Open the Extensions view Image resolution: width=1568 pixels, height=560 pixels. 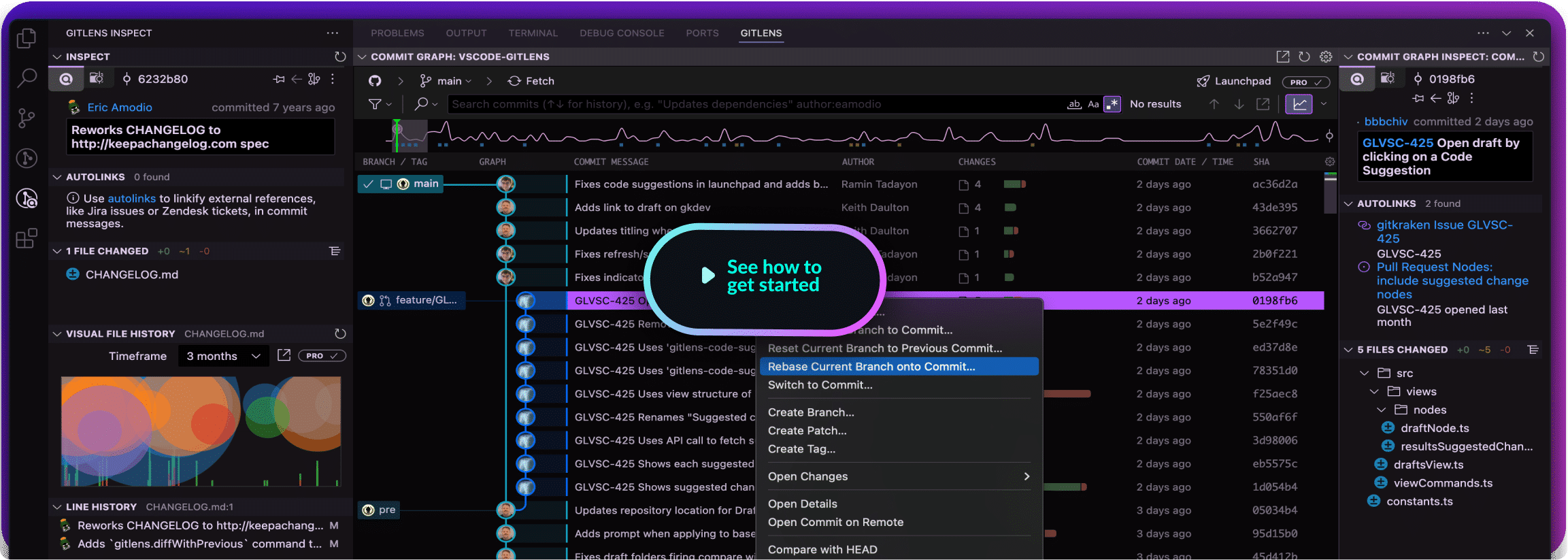pyautogui.click(x=27, y=239)
